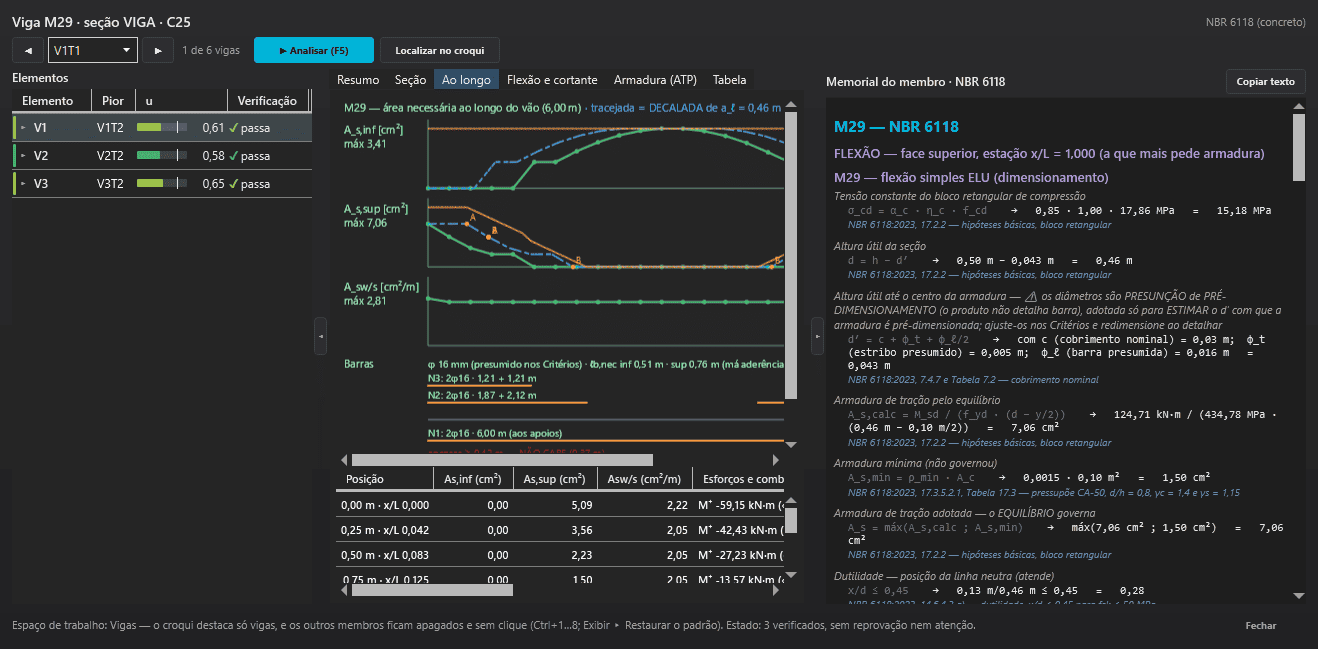Select the table row '0,25 m · x/L 0,042'

coord(560,532)
